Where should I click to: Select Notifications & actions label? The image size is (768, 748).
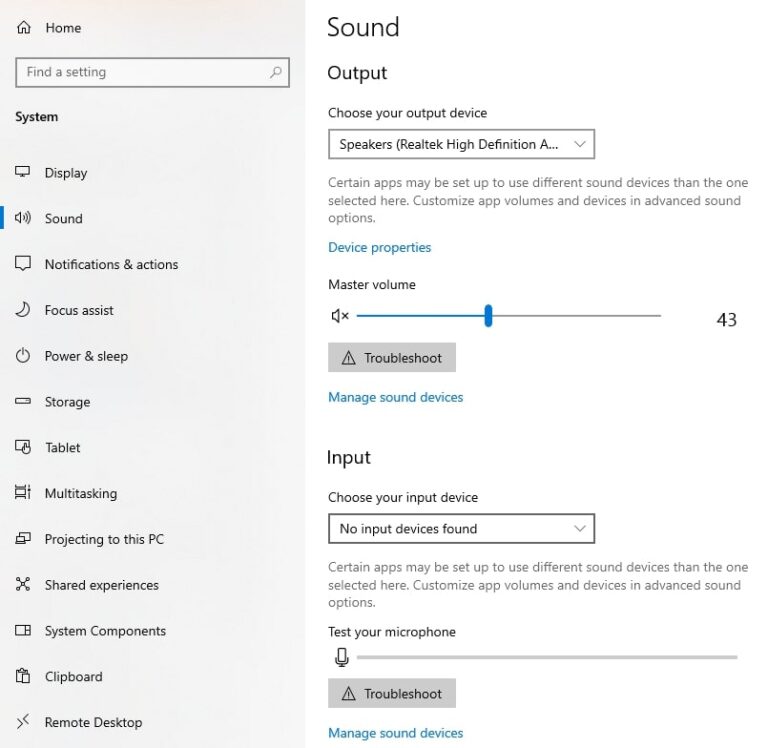click(x=112, y=265)
